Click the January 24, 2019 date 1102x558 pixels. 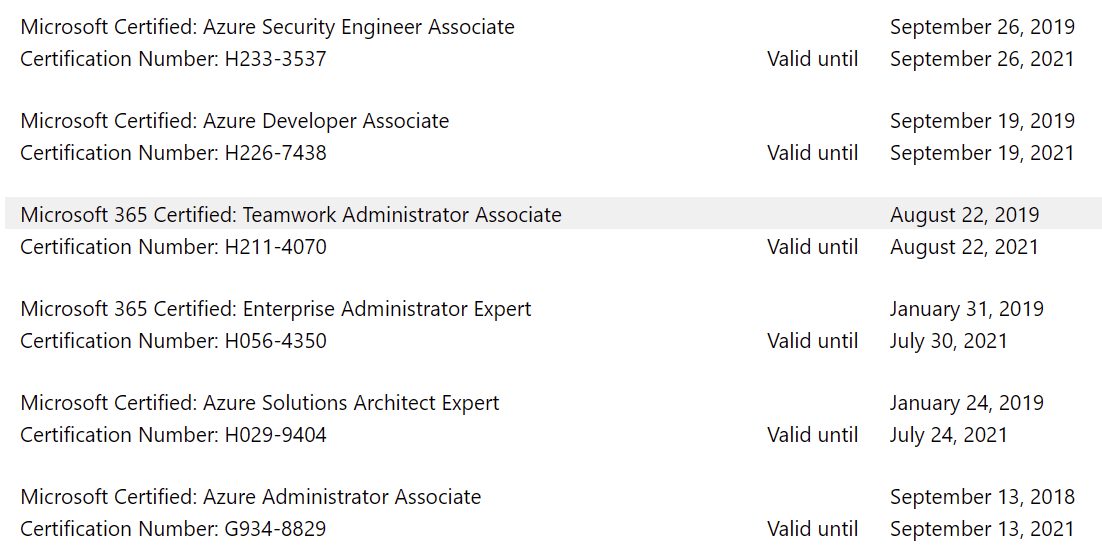(966, 403)
